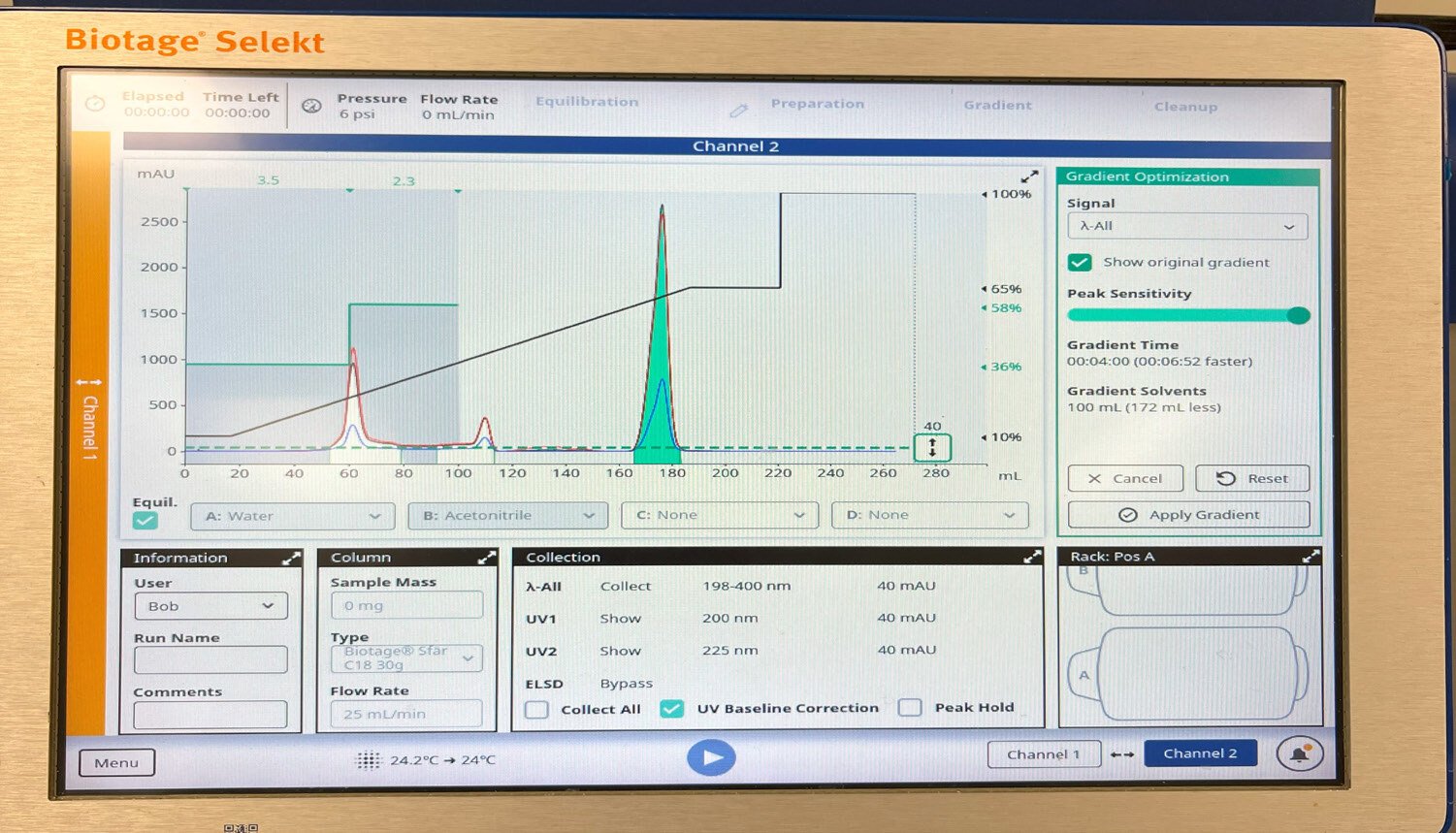The height and width of the screenshot is (833, 1456).
Task: Open the Gradient section in the top bar
Action: click(x=997, y=107)
